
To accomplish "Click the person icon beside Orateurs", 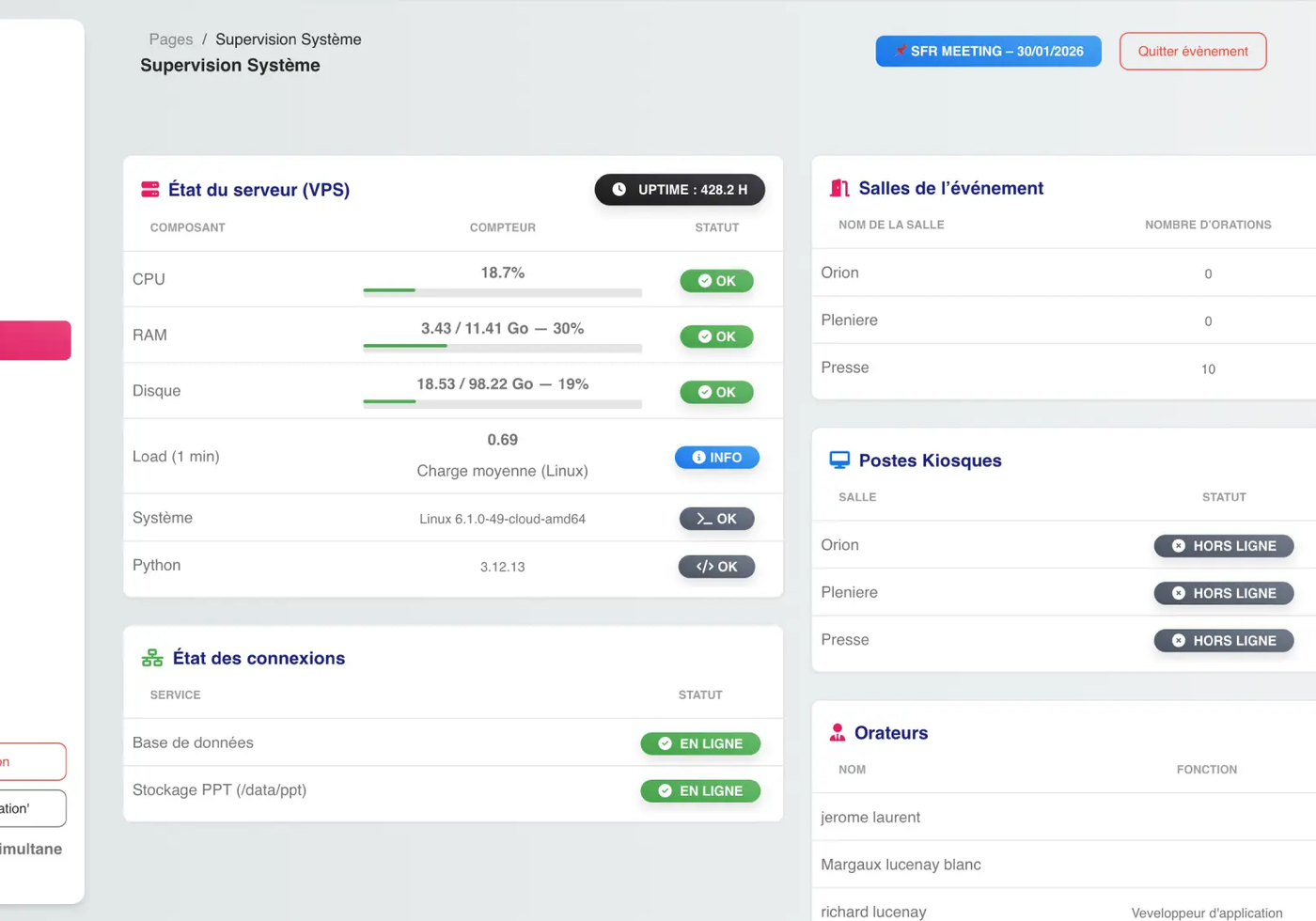I will pos(838,732).
